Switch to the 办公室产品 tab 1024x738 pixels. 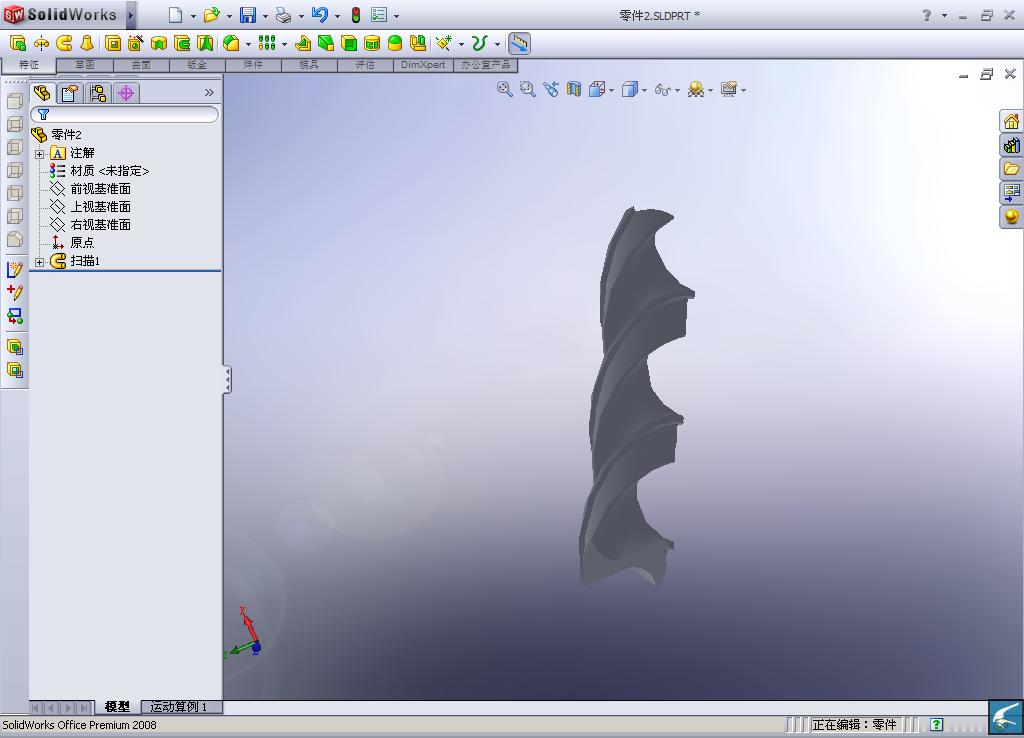coord(486,65)
